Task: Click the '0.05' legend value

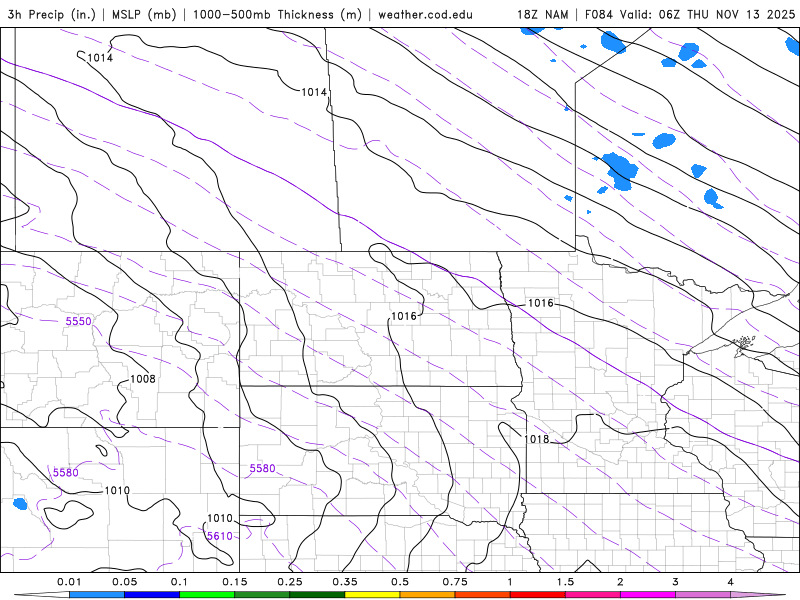Action: tap(124, 582)
